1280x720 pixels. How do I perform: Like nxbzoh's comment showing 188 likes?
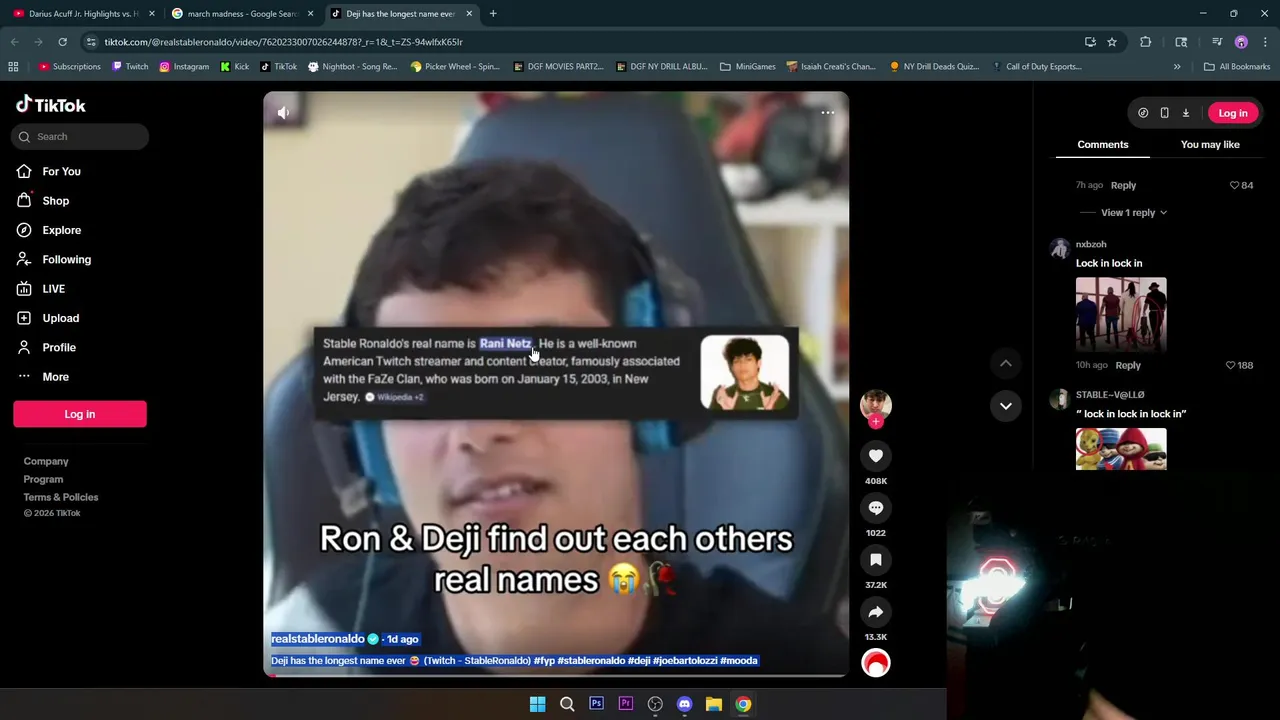(1231, 366)
